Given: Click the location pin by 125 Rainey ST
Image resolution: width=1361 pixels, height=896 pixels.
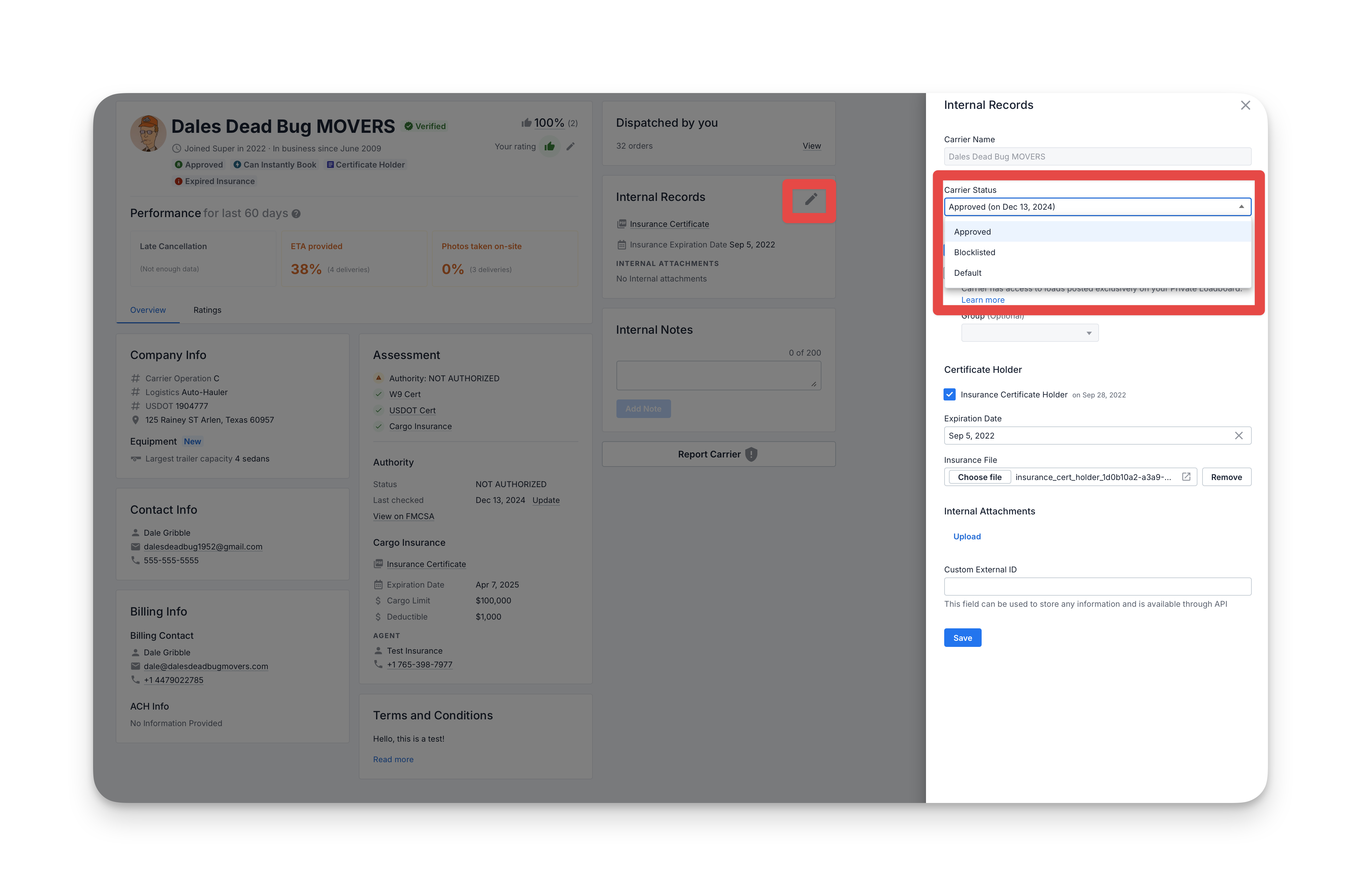Looking at the screenshot, I should pyautogui.click(x=136, y=420).
